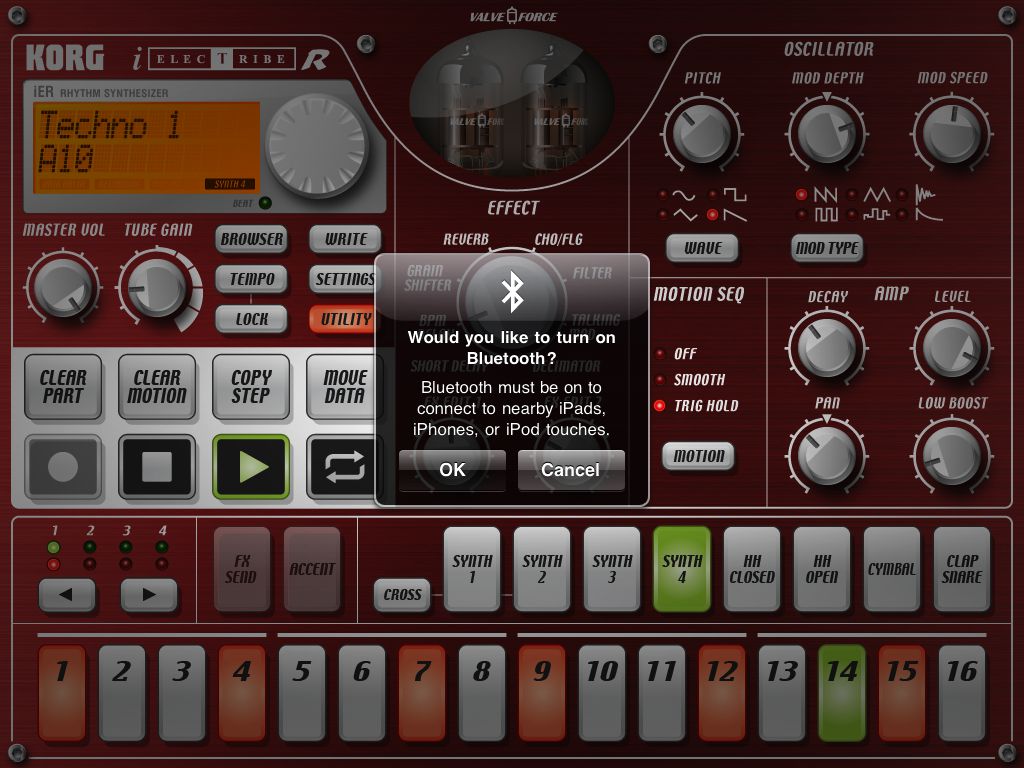Tap the large value dial beside the display
The height and width of the screenshot is (768, 1024).
317,146
